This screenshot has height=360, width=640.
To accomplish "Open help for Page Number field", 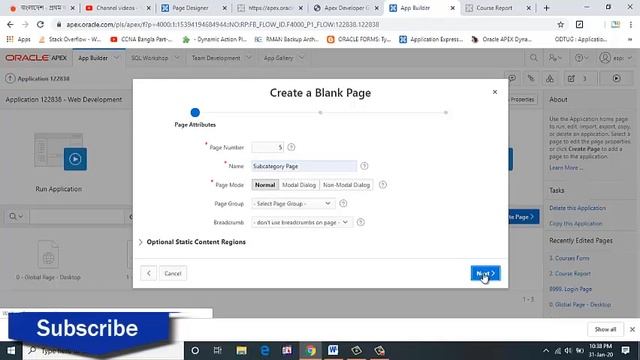I will tap(291, 147).
